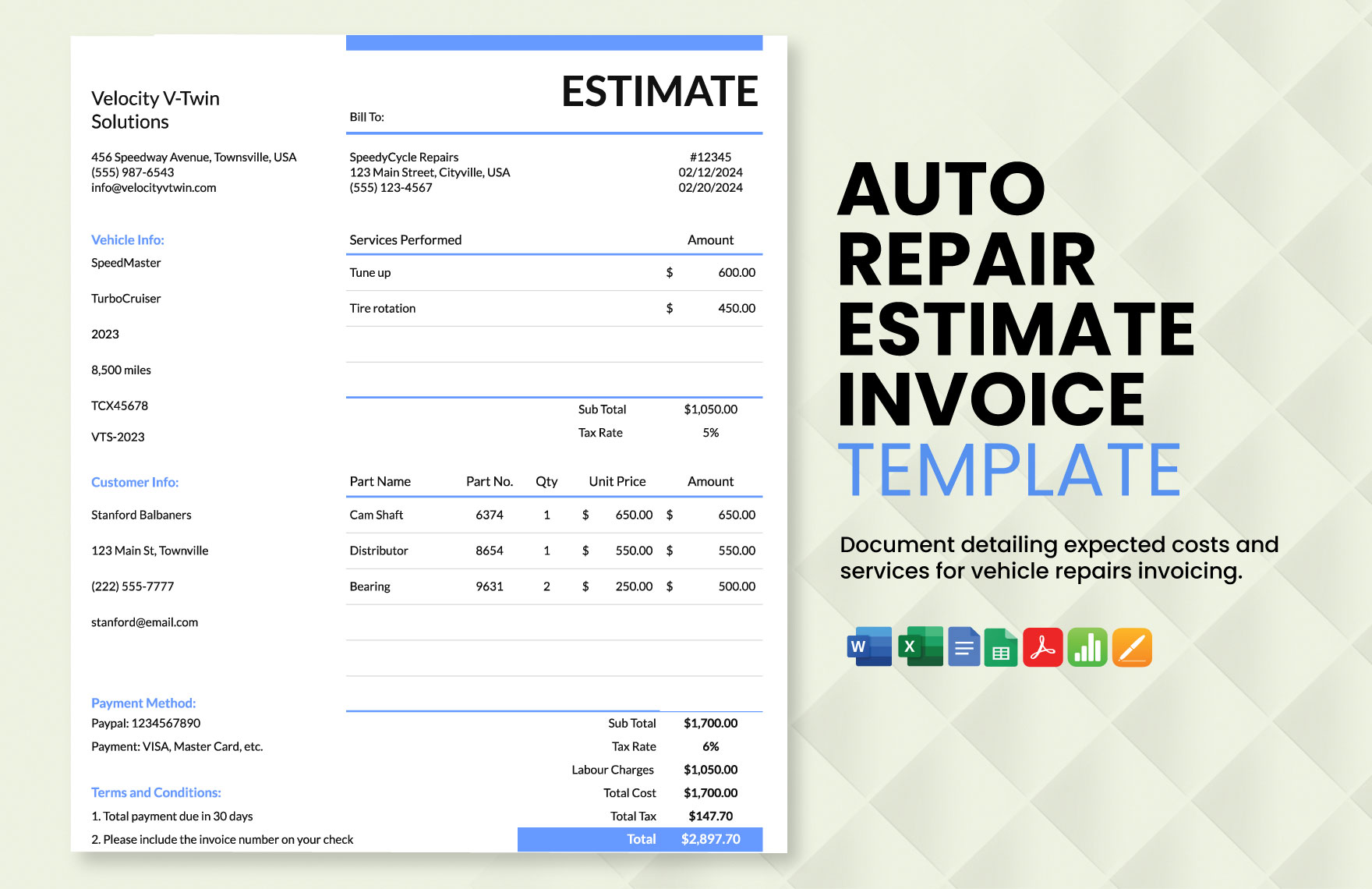Click the Customer Info section heading
This screenshot has height=889, width=1372.
[134, 482]
